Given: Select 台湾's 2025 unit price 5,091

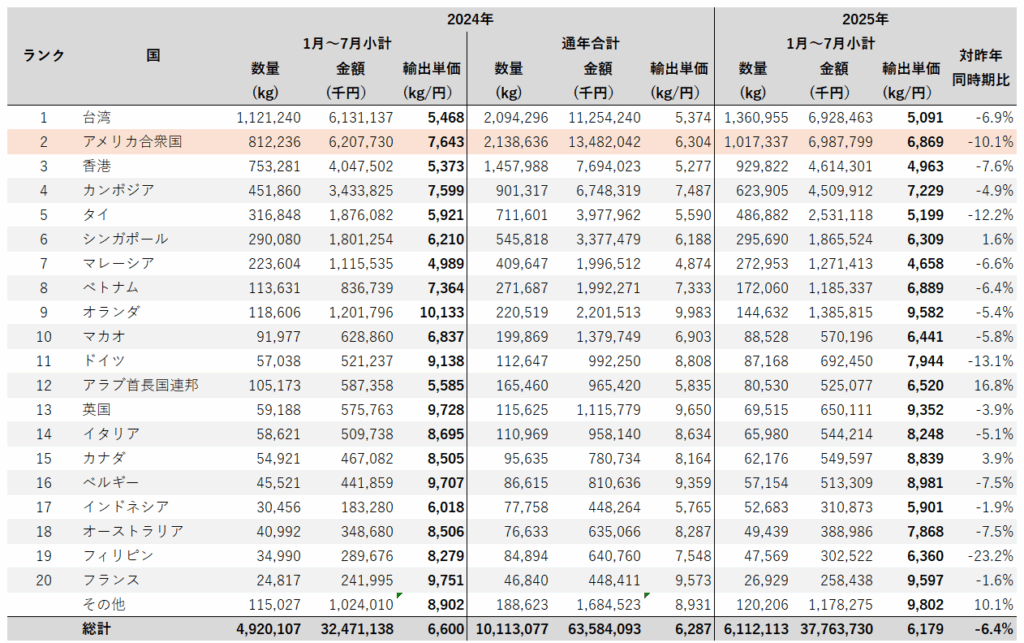Looking at the screenshot, I should click(x=920, y=118).
